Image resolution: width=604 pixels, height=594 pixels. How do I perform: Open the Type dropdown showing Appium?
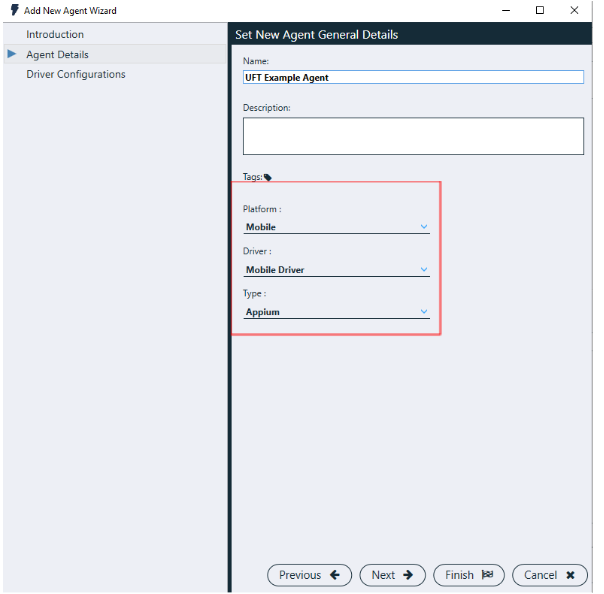click(336, 312)
